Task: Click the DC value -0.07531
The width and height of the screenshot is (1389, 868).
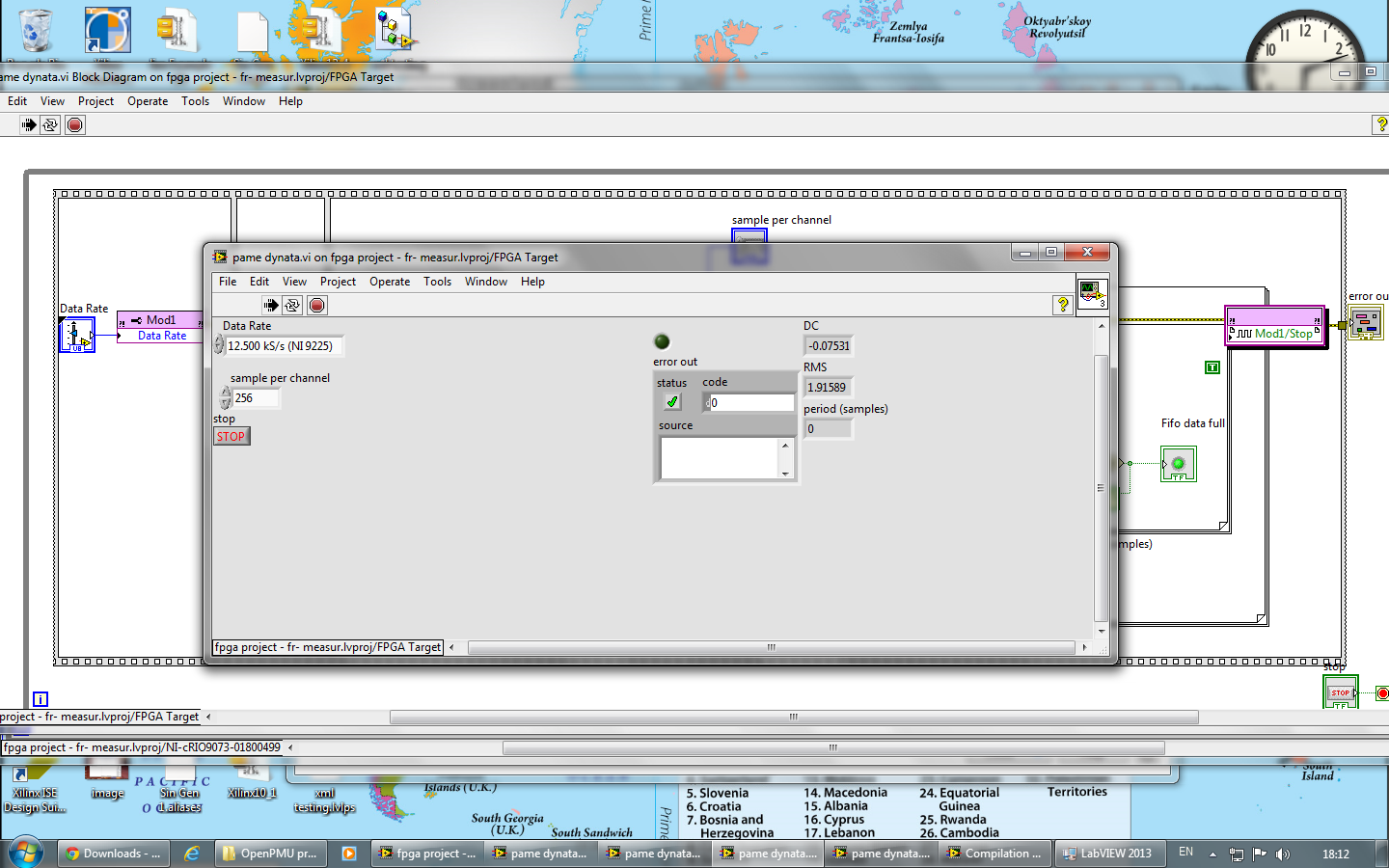Action: tap(830, 346)
